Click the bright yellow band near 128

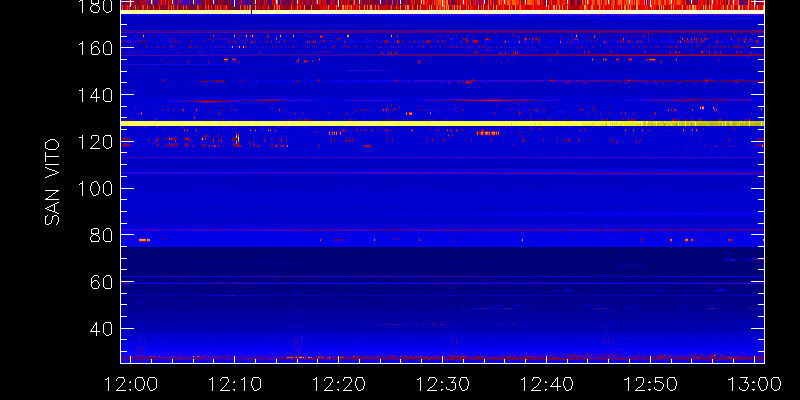[x=442, y=123]
